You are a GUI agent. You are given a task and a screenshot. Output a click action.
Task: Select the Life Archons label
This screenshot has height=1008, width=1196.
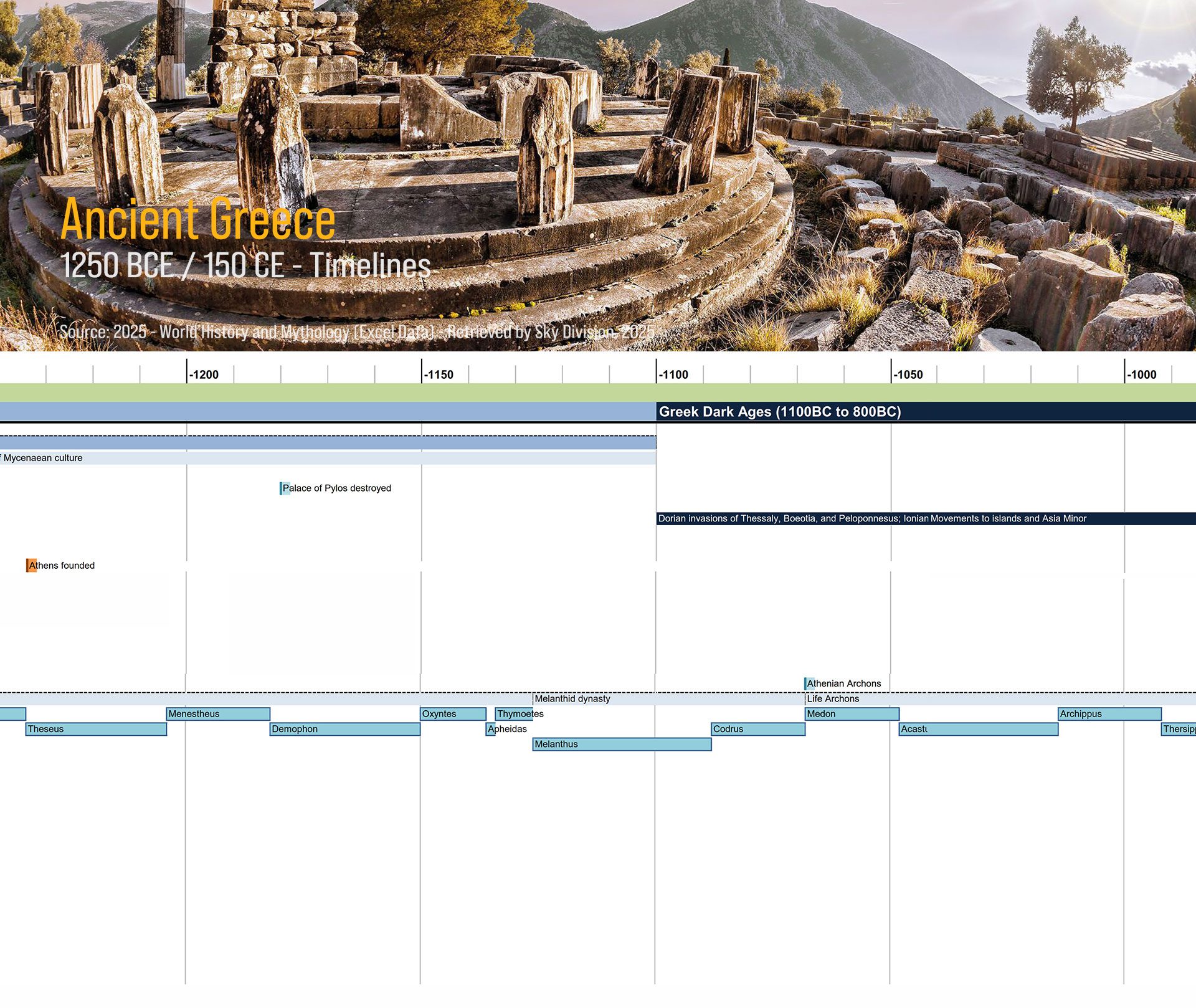tap(832, 699)
